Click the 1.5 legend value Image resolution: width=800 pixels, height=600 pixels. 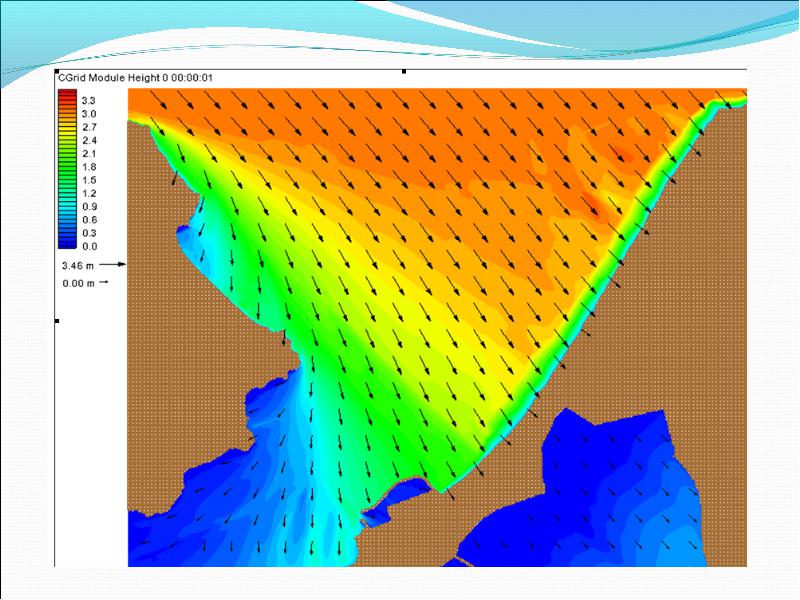point(89,180)
